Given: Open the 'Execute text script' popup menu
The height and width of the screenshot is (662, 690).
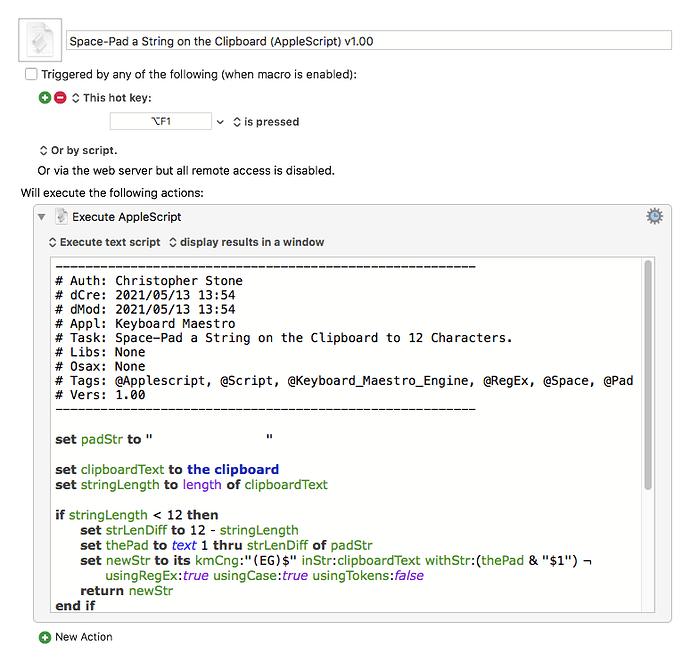Looking at the screenshot, I should [105, 242].
